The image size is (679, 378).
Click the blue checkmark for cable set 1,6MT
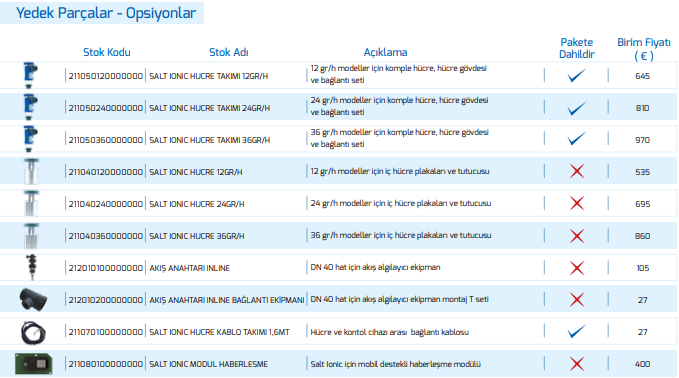(577, 332)
